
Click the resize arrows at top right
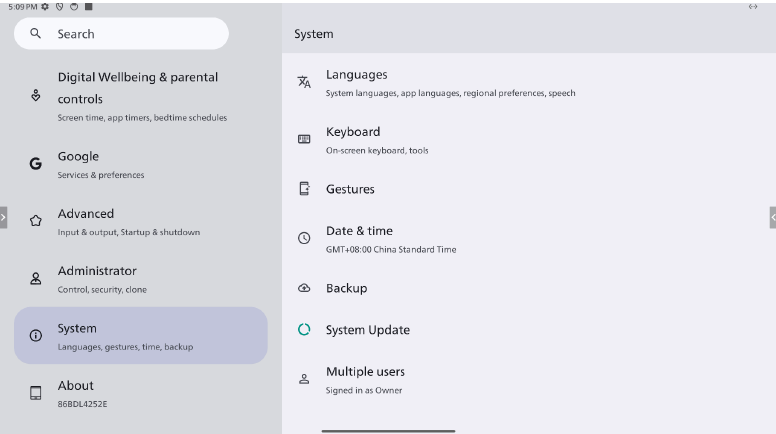pyautogui.click(x=753, y=7)
